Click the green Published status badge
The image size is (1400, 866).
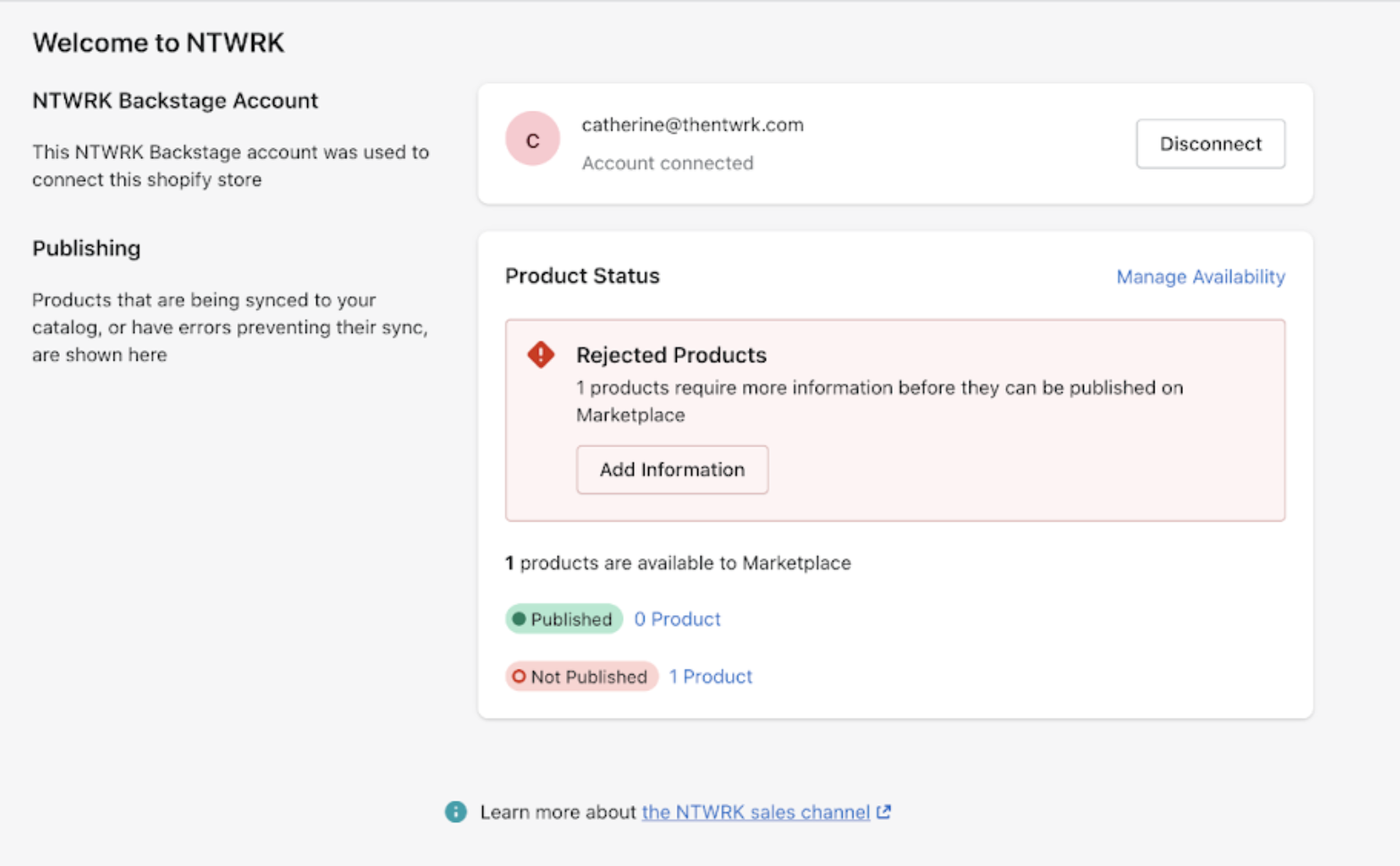[563, 619]
